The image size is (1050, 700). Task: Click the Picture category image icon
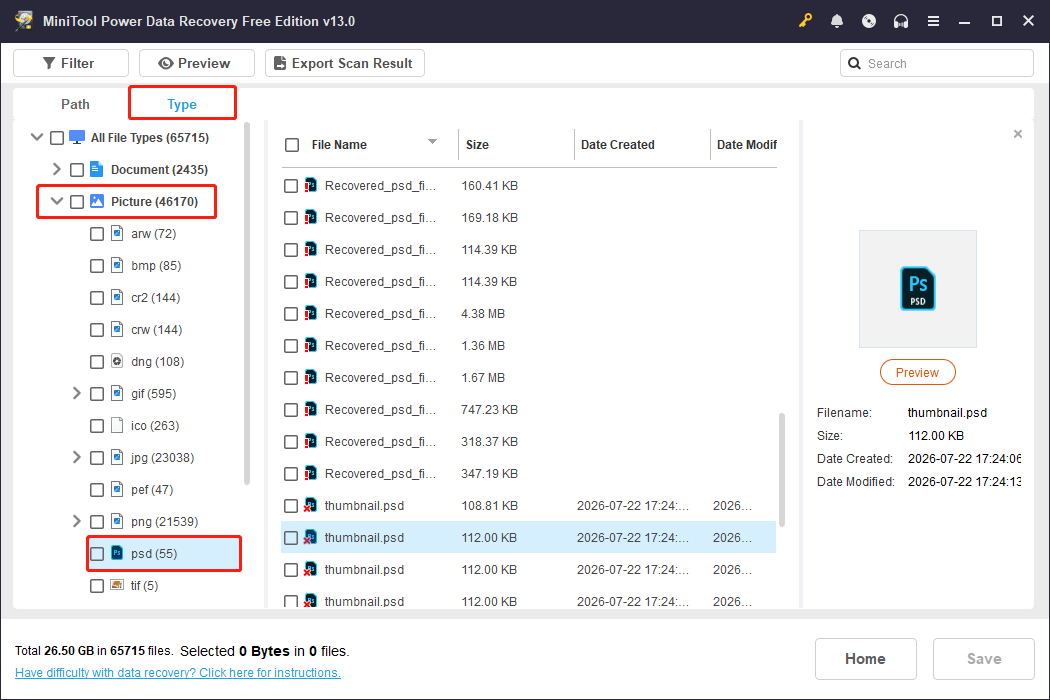97,202
